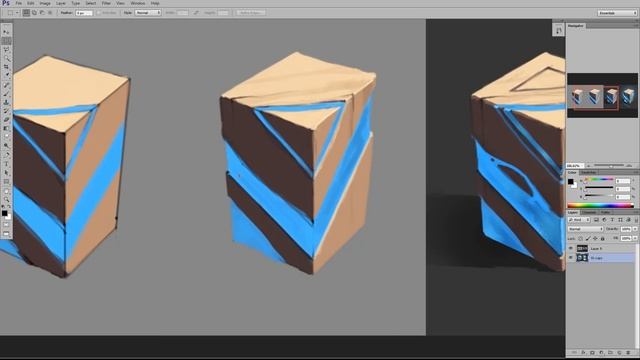The height and width of the screenshot is (360, 640).
Task: Select the Dodge tool
Action: point(6,145)
